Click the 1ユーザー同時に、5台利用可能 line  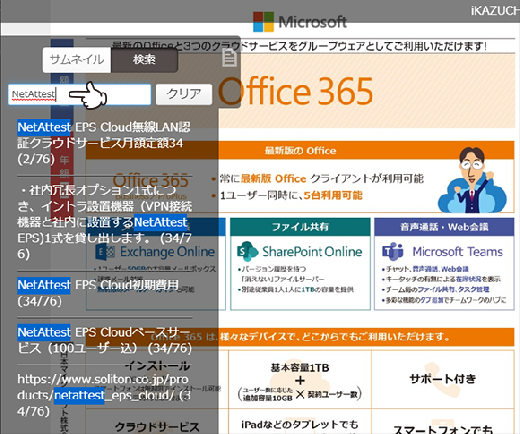(291, 195)
